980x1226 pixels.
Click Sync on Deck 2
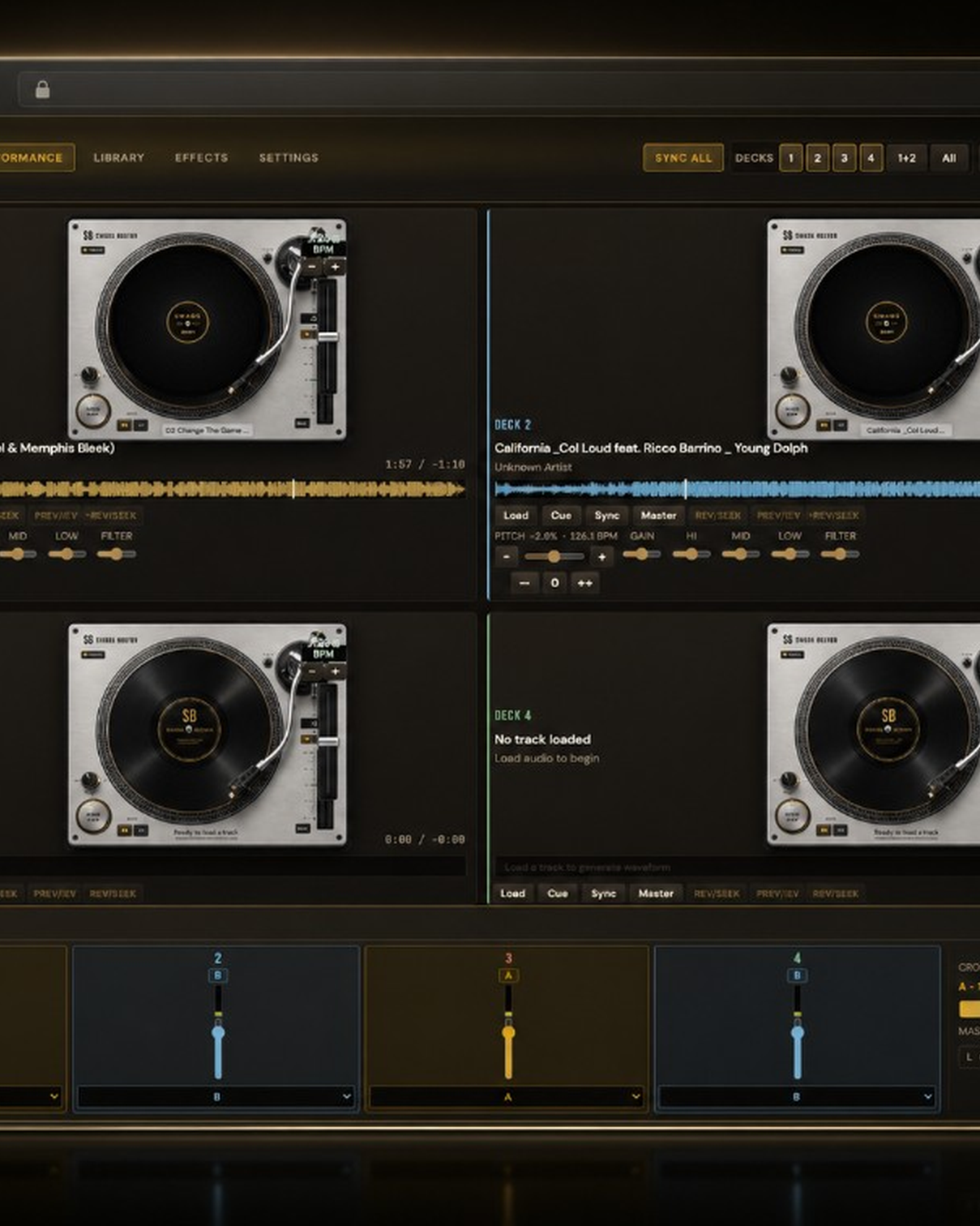point(606,515)
